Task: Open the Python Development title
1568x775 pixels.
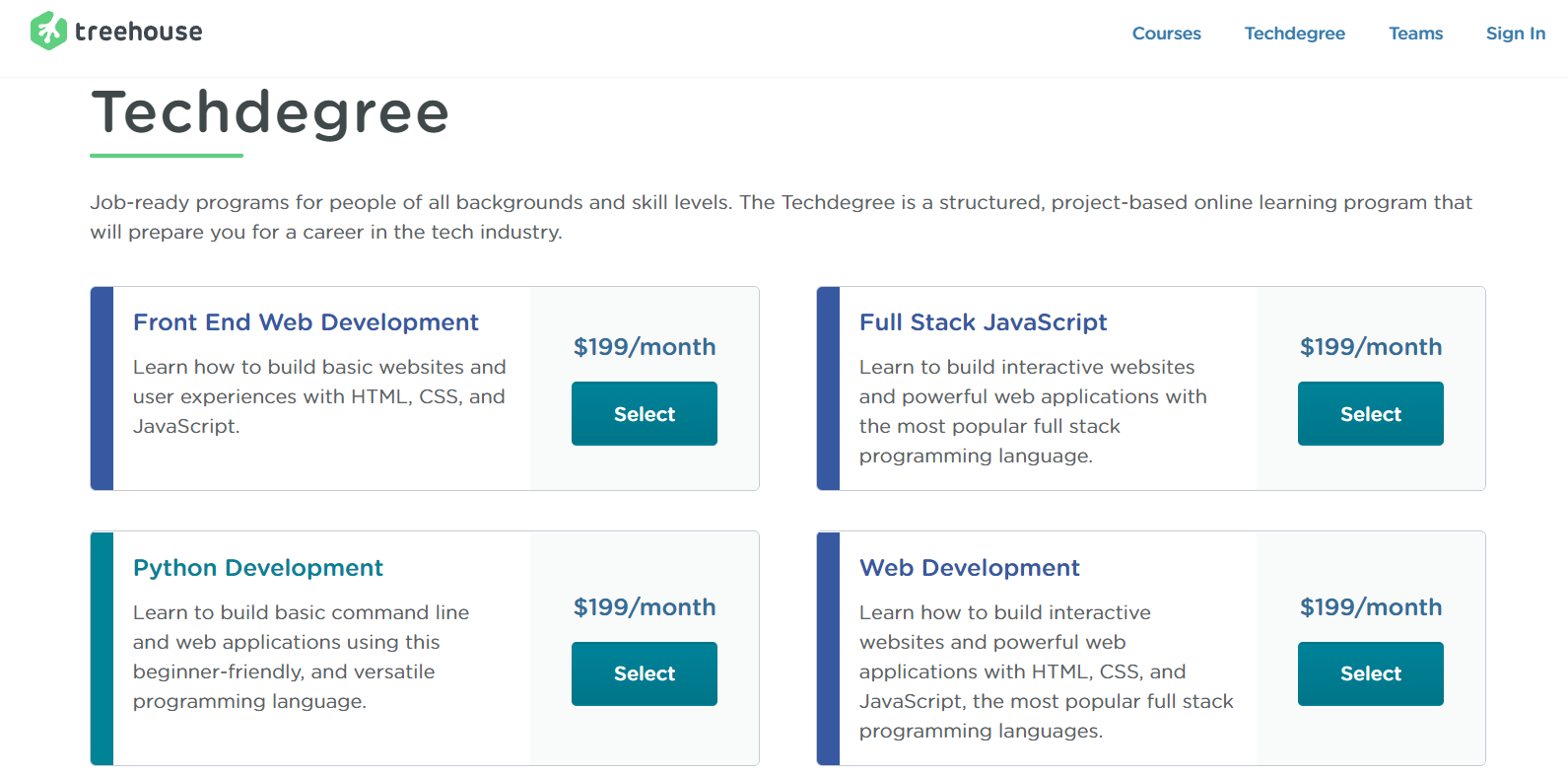Action: [x=257, y=568]
